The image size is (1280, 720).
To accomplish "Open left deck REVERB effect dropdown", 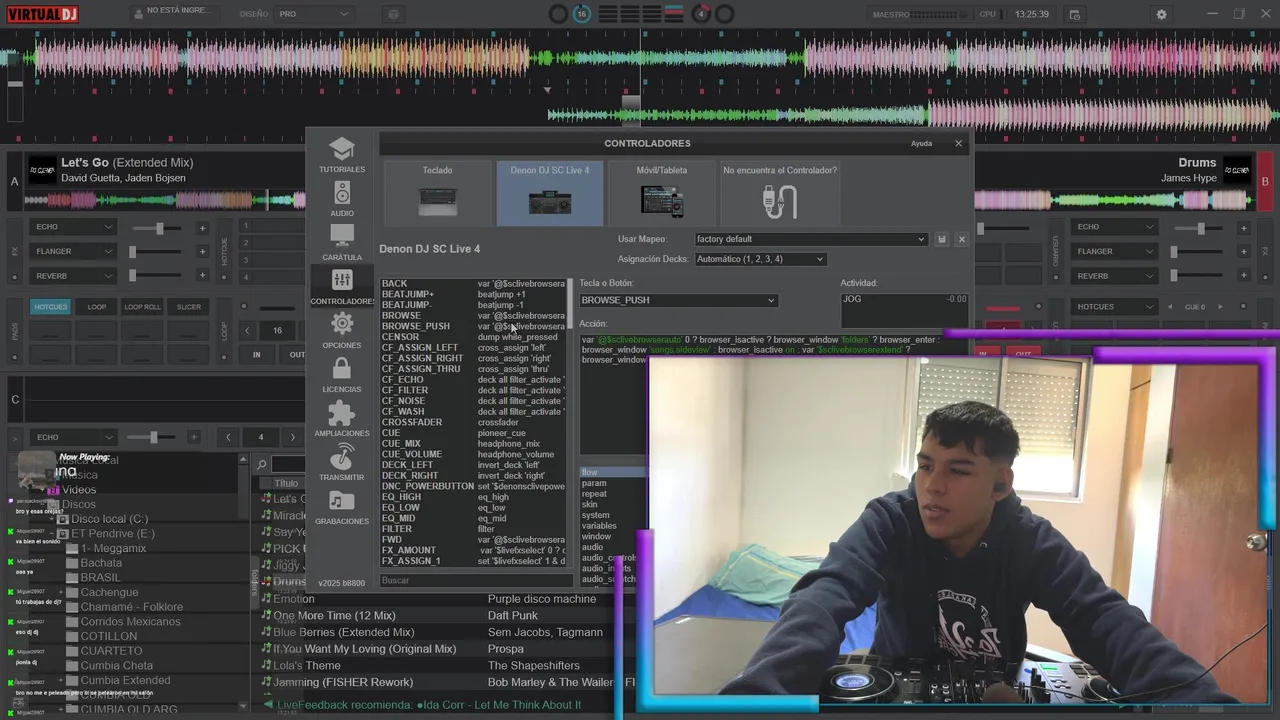I will 73,276.
